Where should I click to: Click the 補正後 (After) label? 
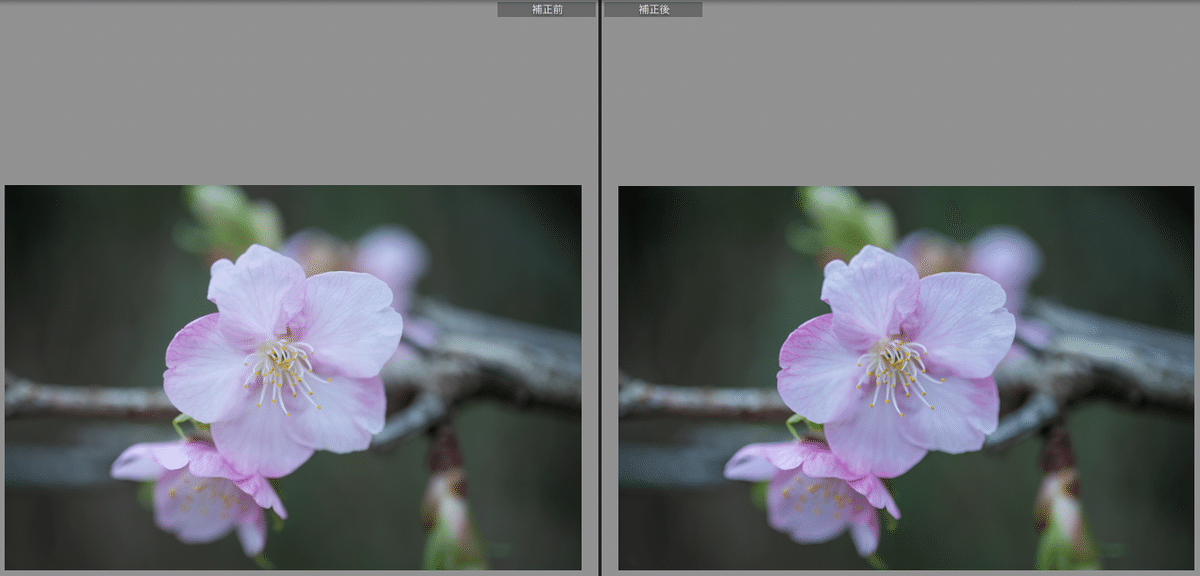click(653, 9)
